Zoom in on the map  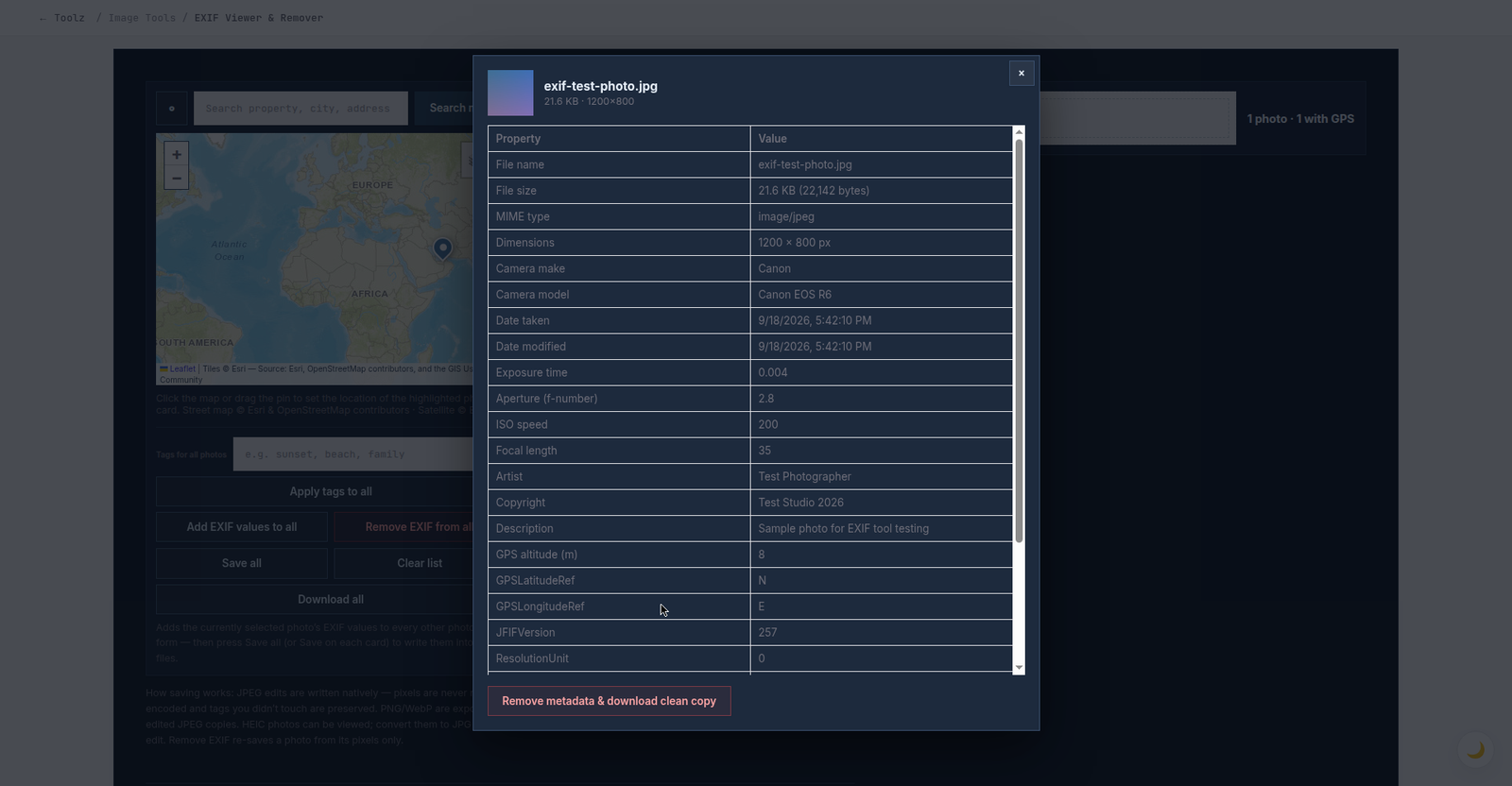click(x=176, y=154)
